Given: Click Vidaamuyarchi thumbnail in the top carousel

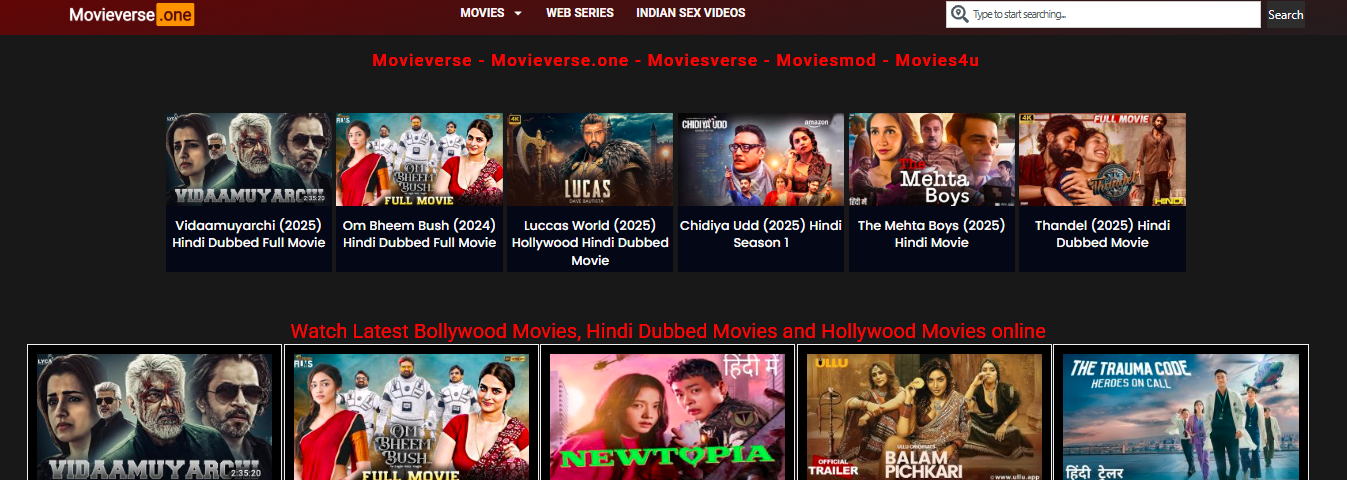Looking at the screenshot, I should pyautogui.click(x=249, y=160).
